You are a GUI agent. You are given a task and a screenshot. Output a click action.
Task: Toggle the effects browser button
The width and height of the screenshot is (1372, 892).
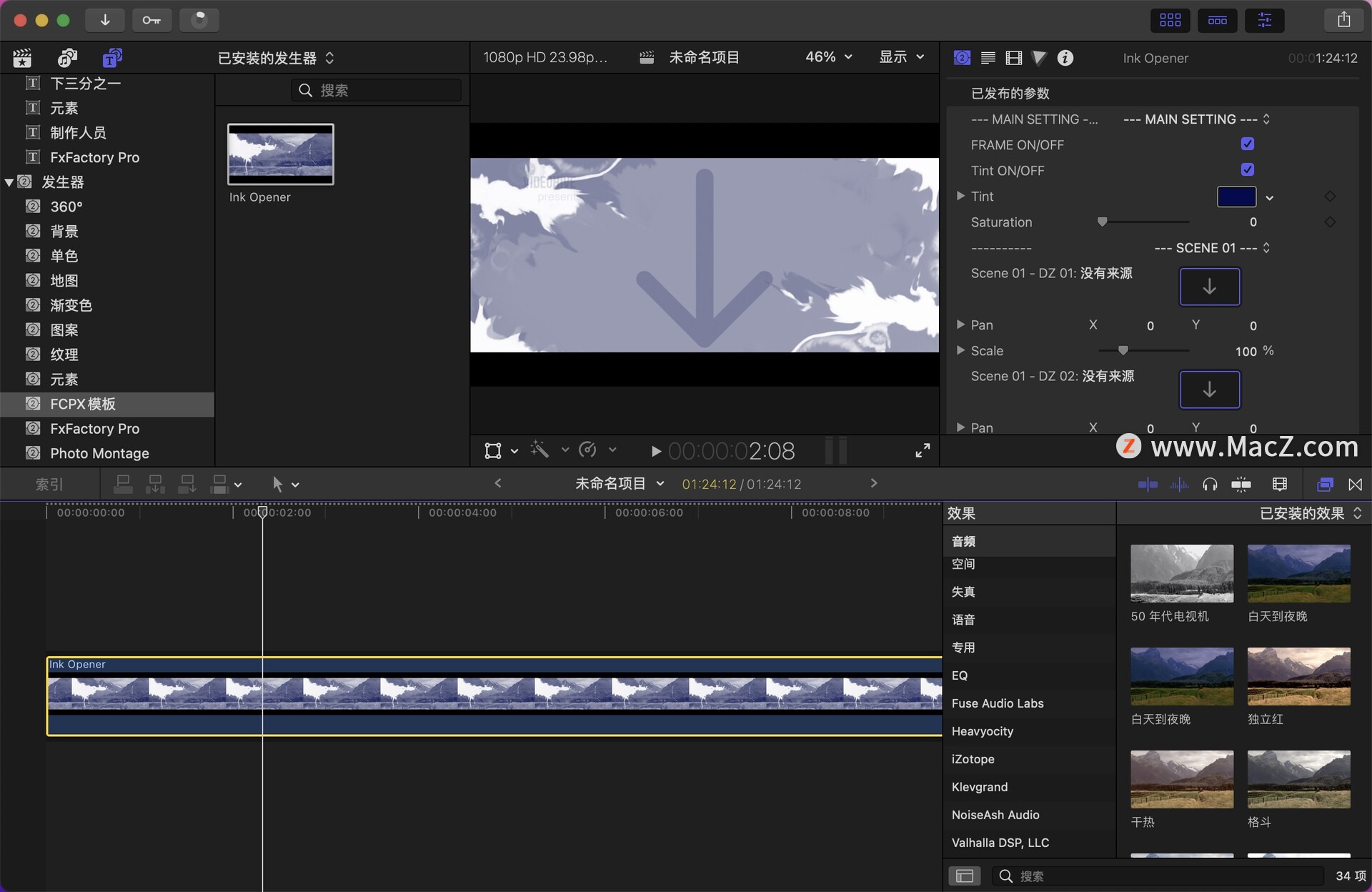1324,485
